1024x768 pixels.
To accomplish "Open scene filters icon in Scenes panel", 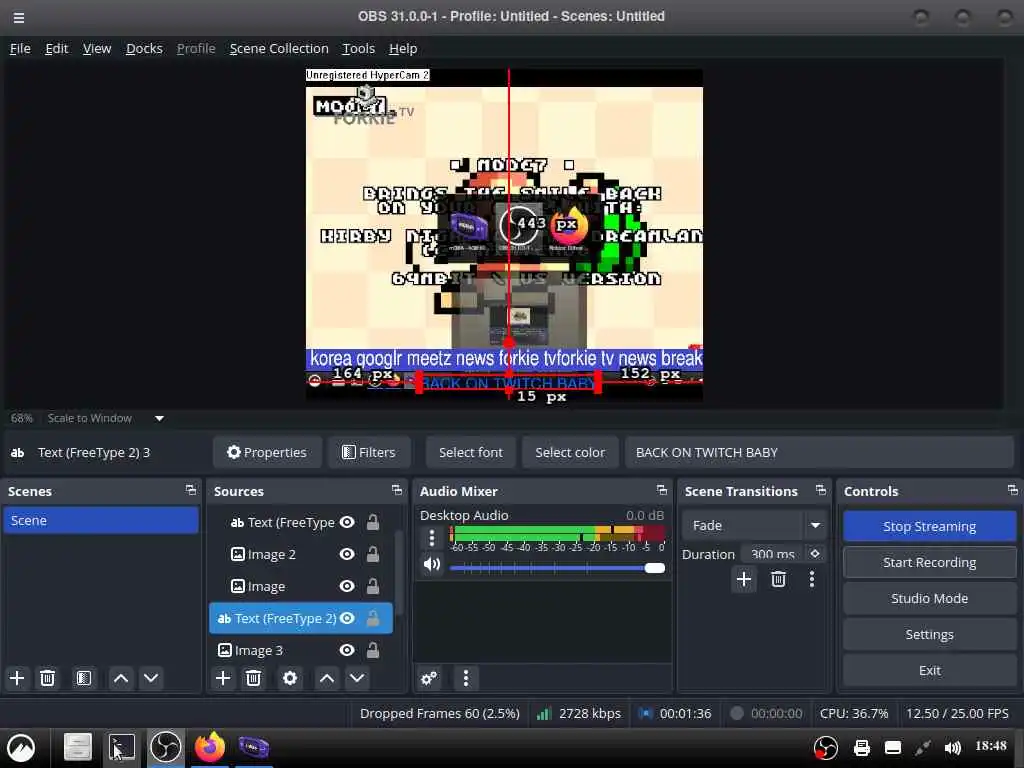I will point(84,678).
